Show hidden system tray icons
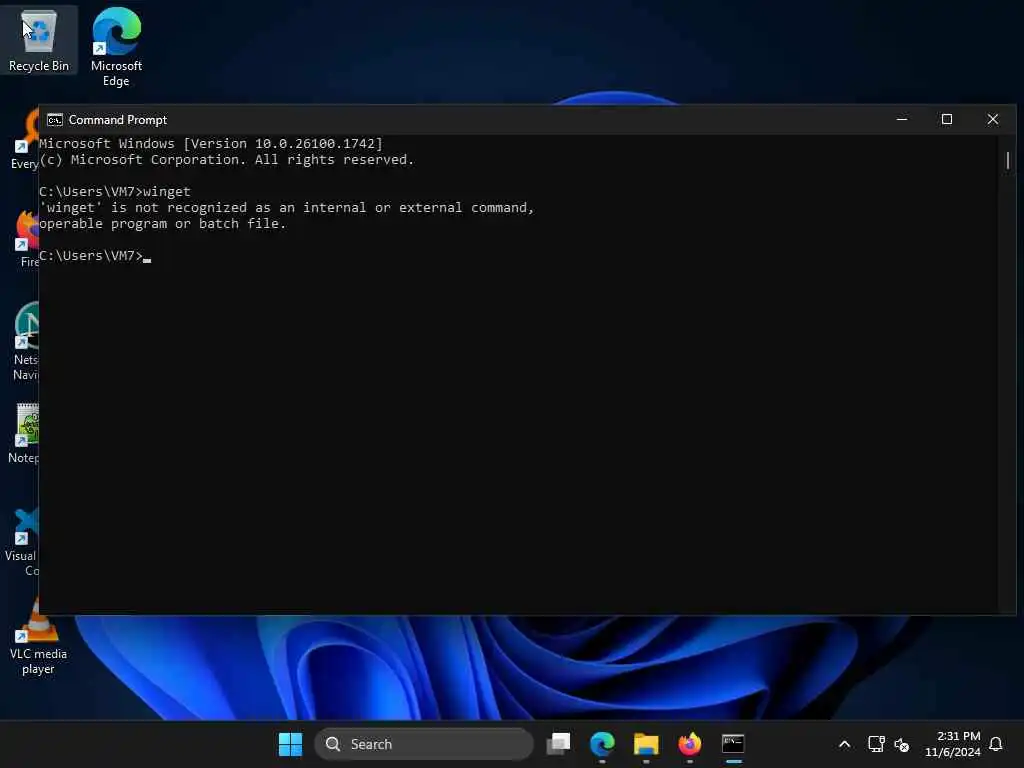Viewport: 1024px width, 768px height. [x=844, y=744]
